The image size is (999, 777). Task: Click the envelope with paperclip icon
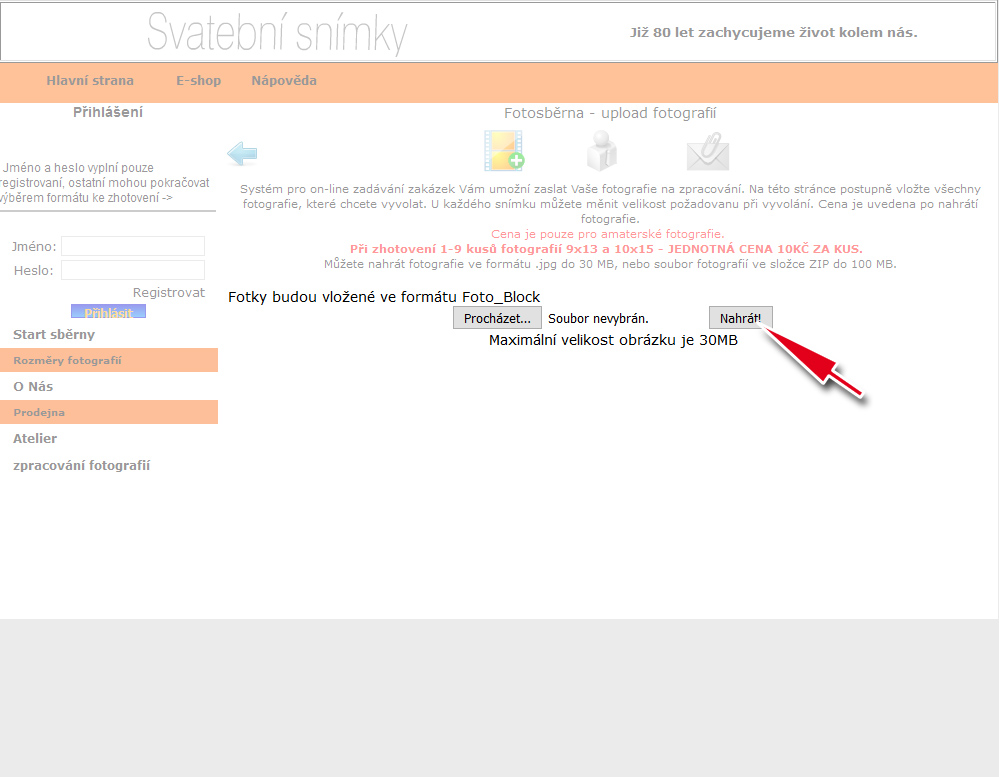coord(707,152)
